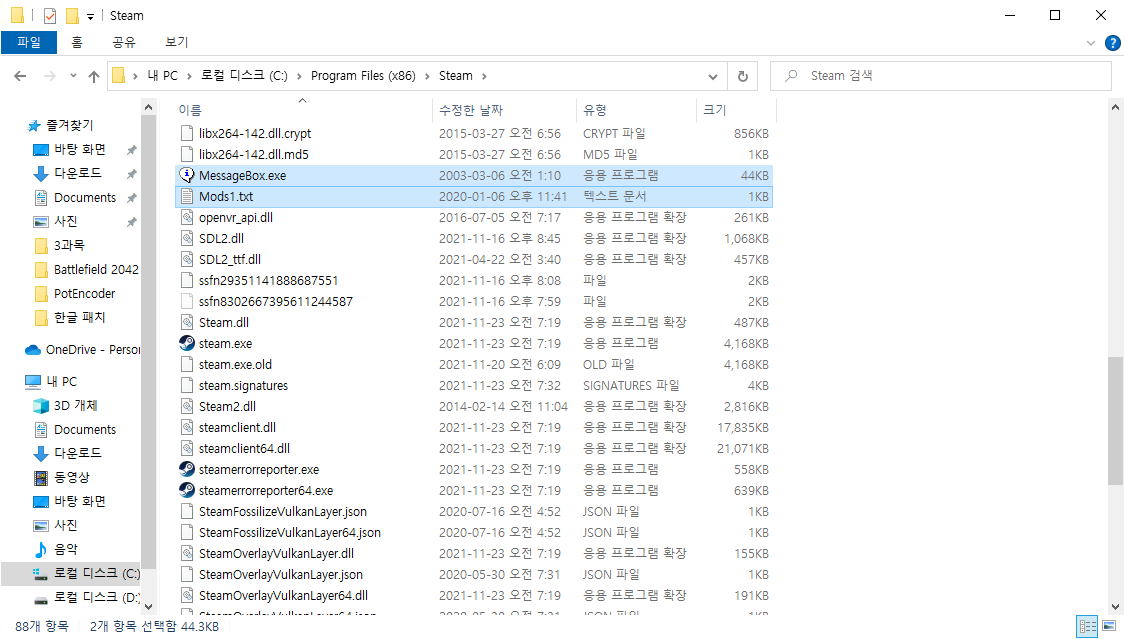Open the PotEncoder folder in sidebar
The image size is (1125, 639).
point(84,293)
